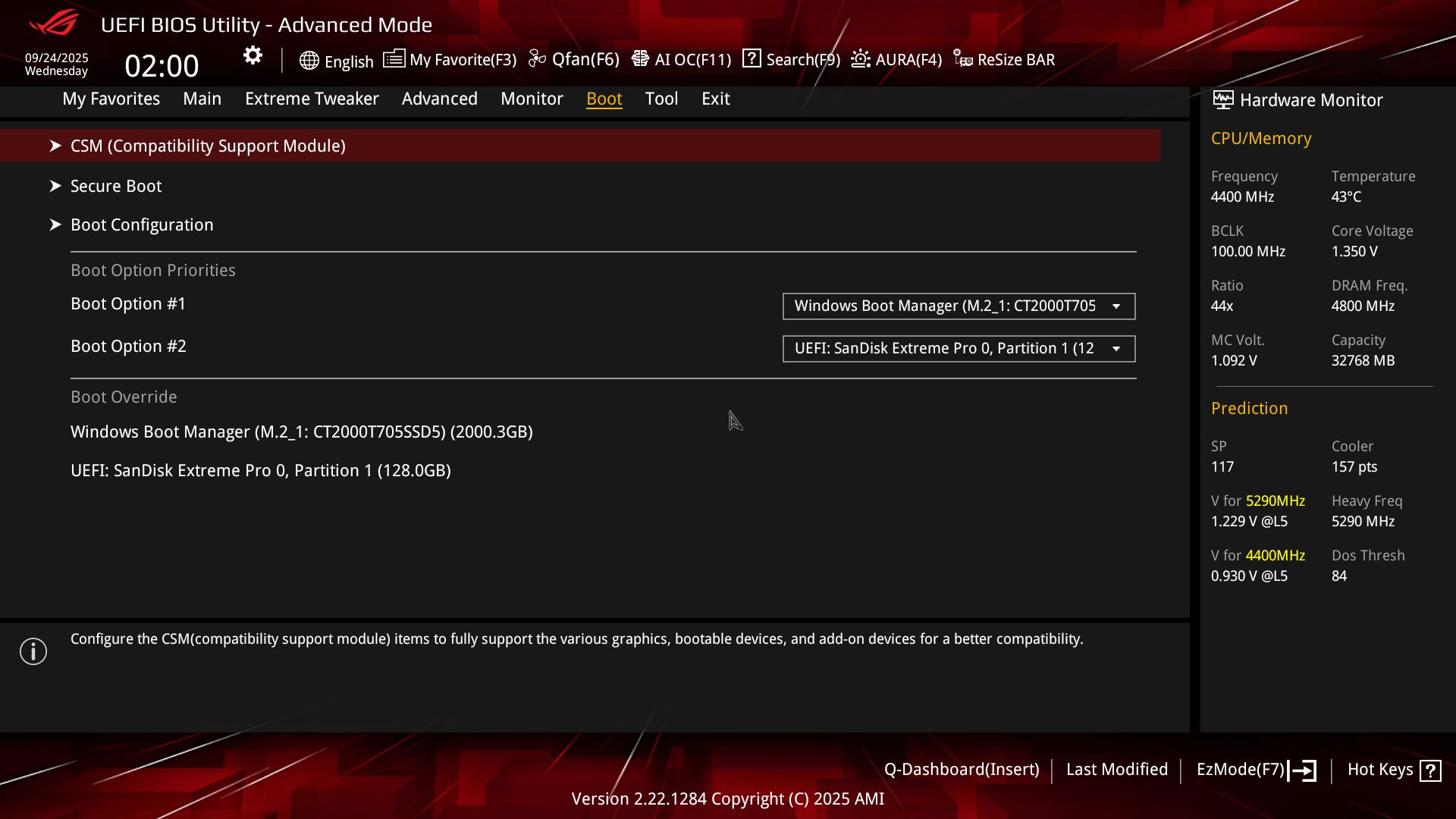
Task: Open AURA lighting icon
Action: pos(861,59)
